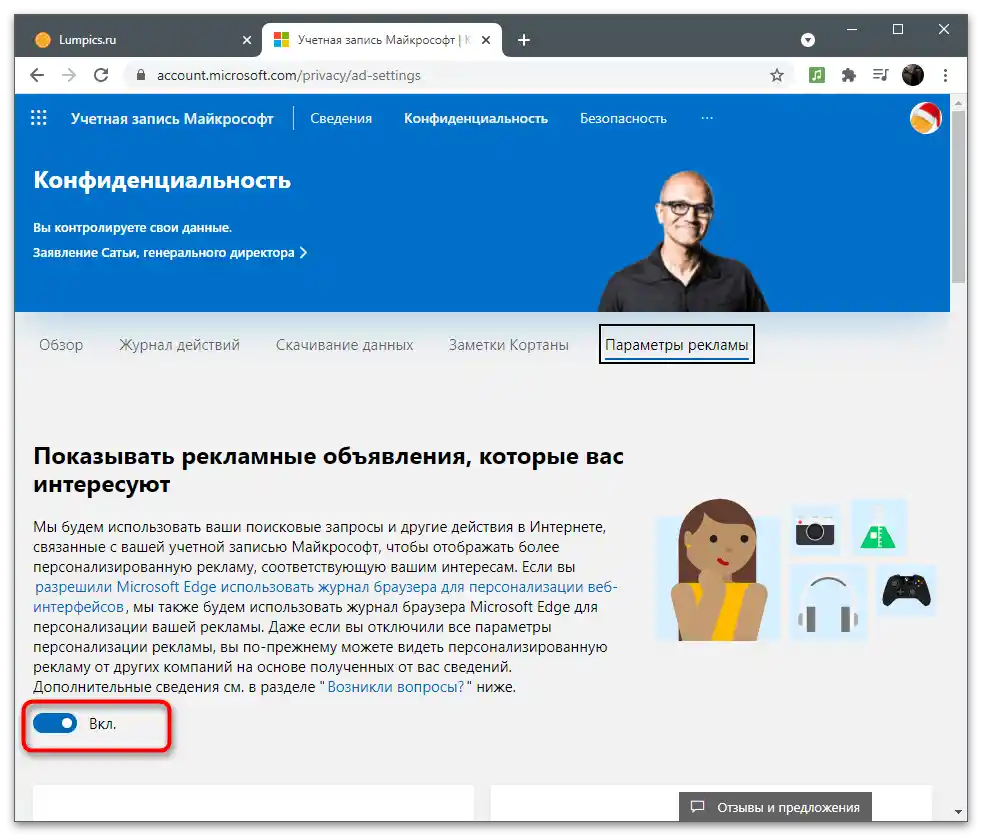Maximize the browser window
The image size is (982, 836).
[x=897, y=29]
